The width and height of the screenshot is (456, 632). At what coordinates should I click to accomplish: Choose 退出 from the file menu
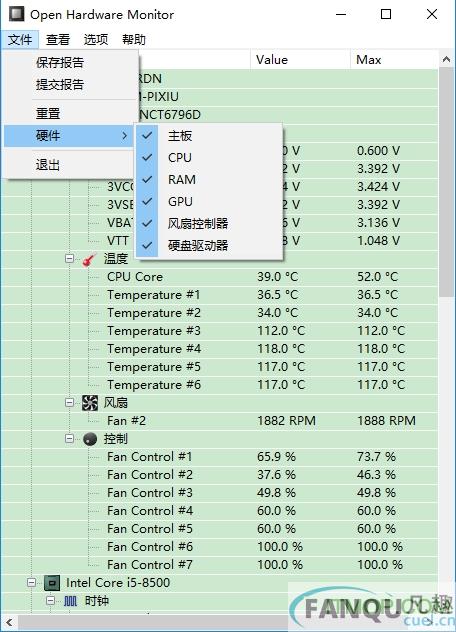pyautogui.click(x=71, y=165)
